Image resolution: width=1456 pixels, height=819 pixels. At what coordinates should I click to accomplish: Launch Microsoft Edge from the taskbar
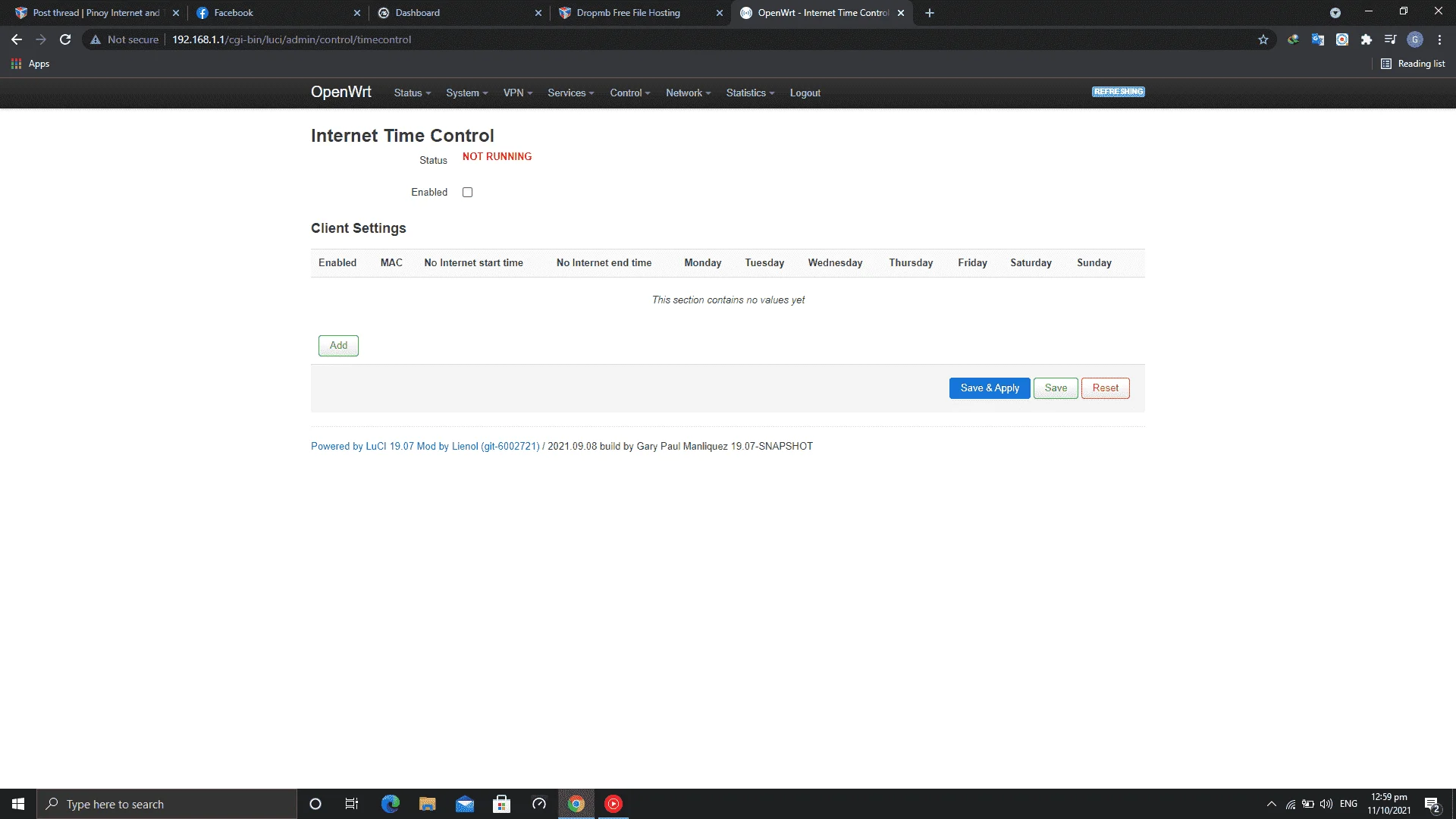click(391, 804)
